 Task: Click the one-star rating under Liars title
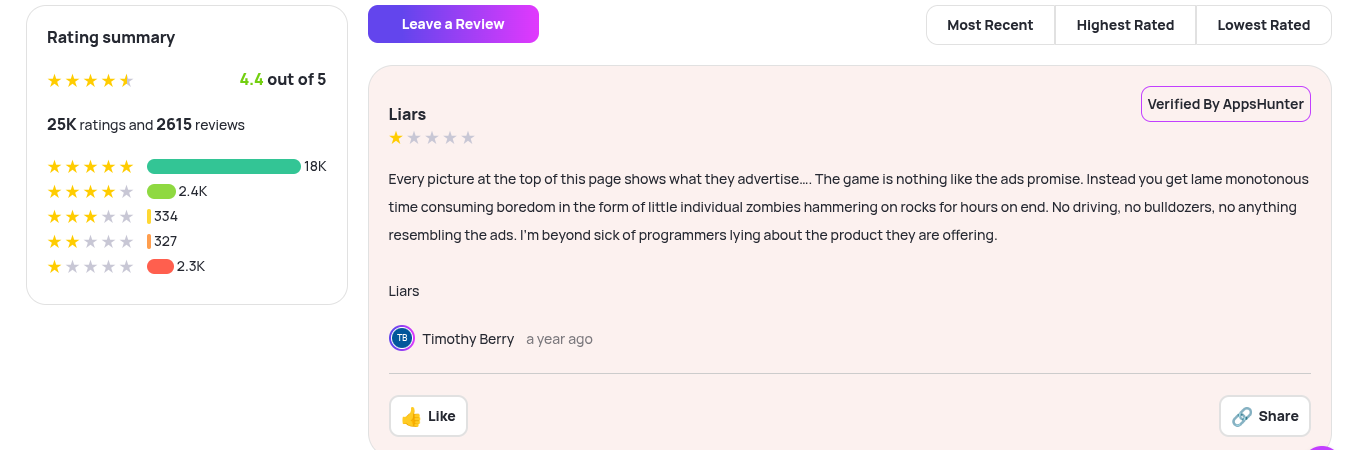[432, 138]
